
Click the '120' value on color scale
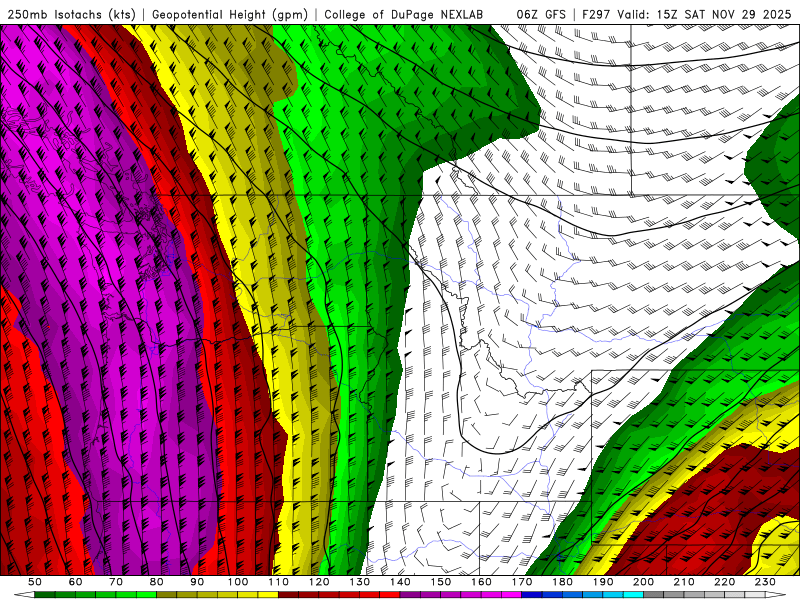point(319,582)
